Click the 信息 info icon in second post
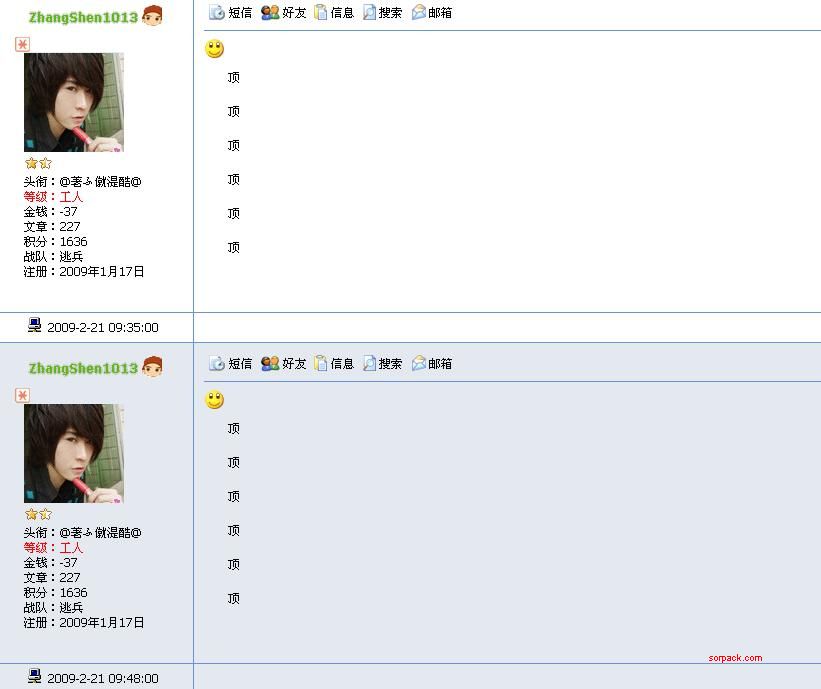821x689 pixels. click(320, 363)
